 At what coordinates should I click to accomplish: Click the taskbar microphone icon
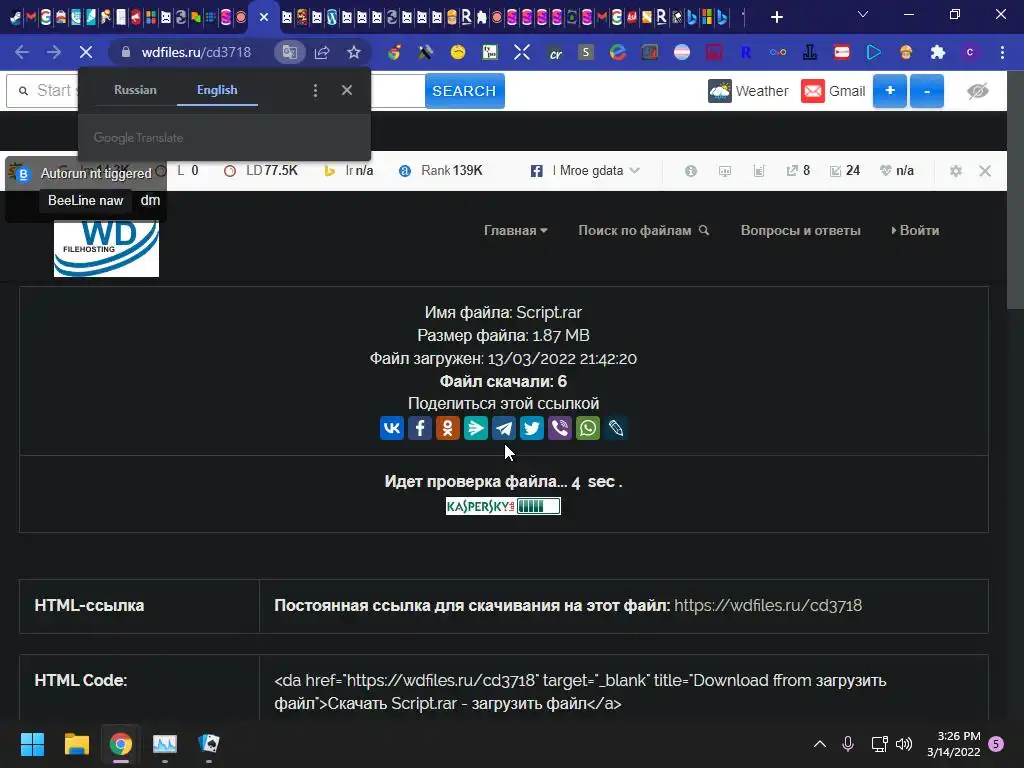[848, 744]
